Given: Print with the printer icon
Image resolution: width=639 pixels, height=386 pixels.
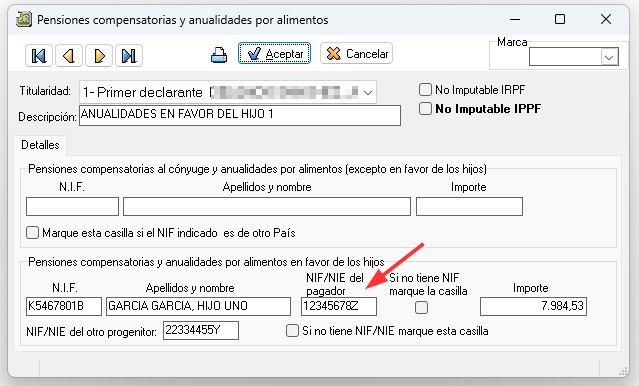Looking at the screenshot, I should [219, 55].
